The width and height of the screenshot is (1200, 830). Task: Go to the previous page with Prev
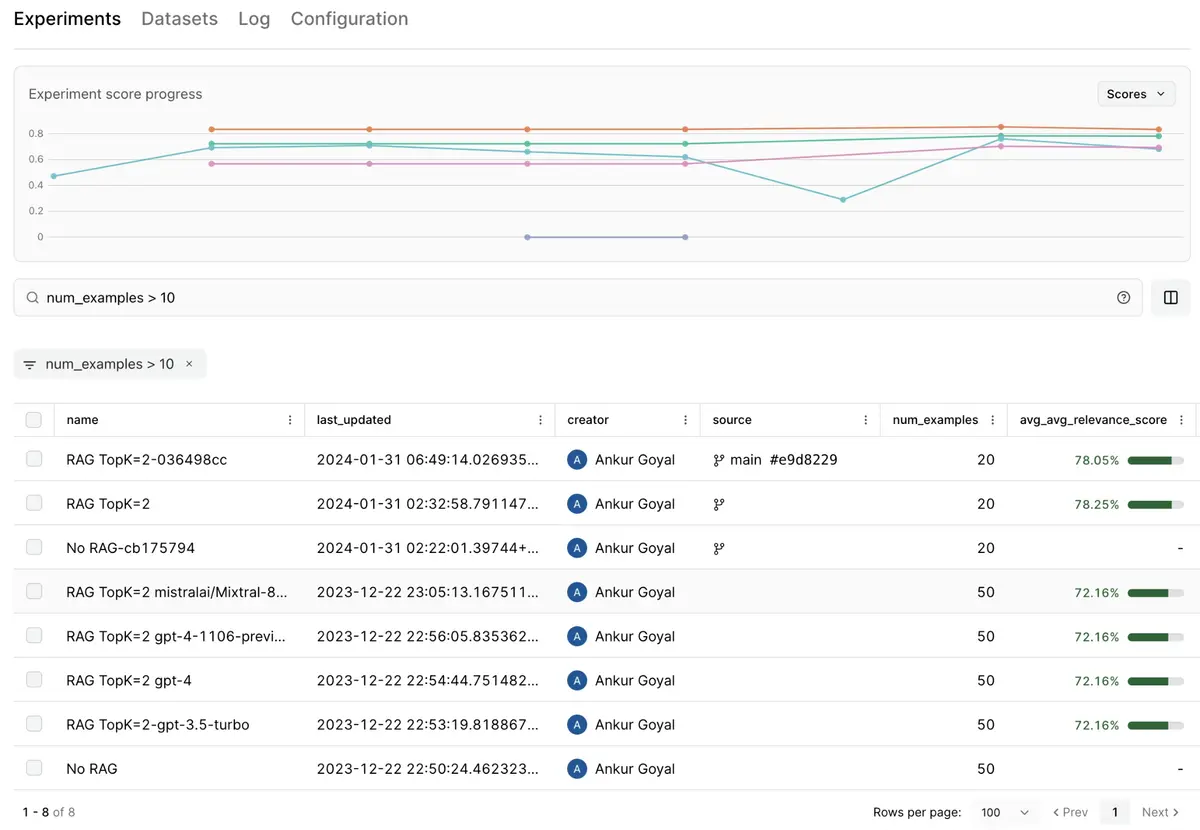pyautogui.click(x=1070, y=812)
